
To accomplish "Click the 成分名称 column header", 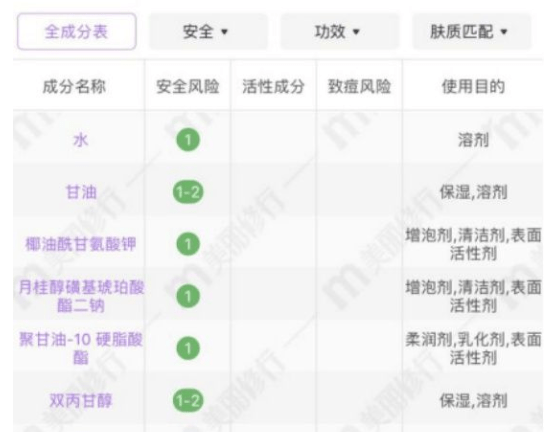I will click(74, 87).
